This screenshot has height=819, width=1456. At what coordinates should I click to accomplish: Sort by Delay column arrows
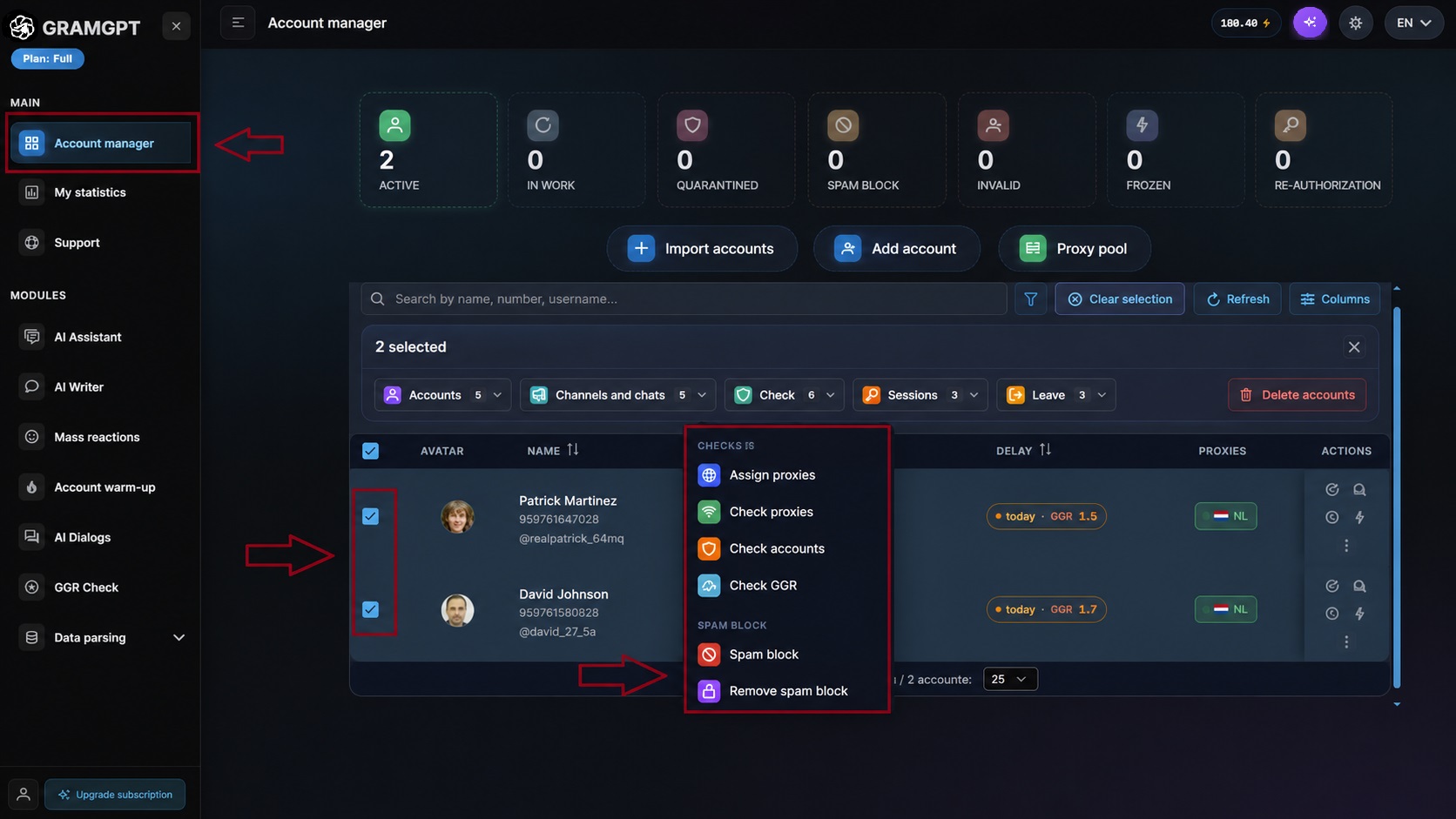(1045, 450)
